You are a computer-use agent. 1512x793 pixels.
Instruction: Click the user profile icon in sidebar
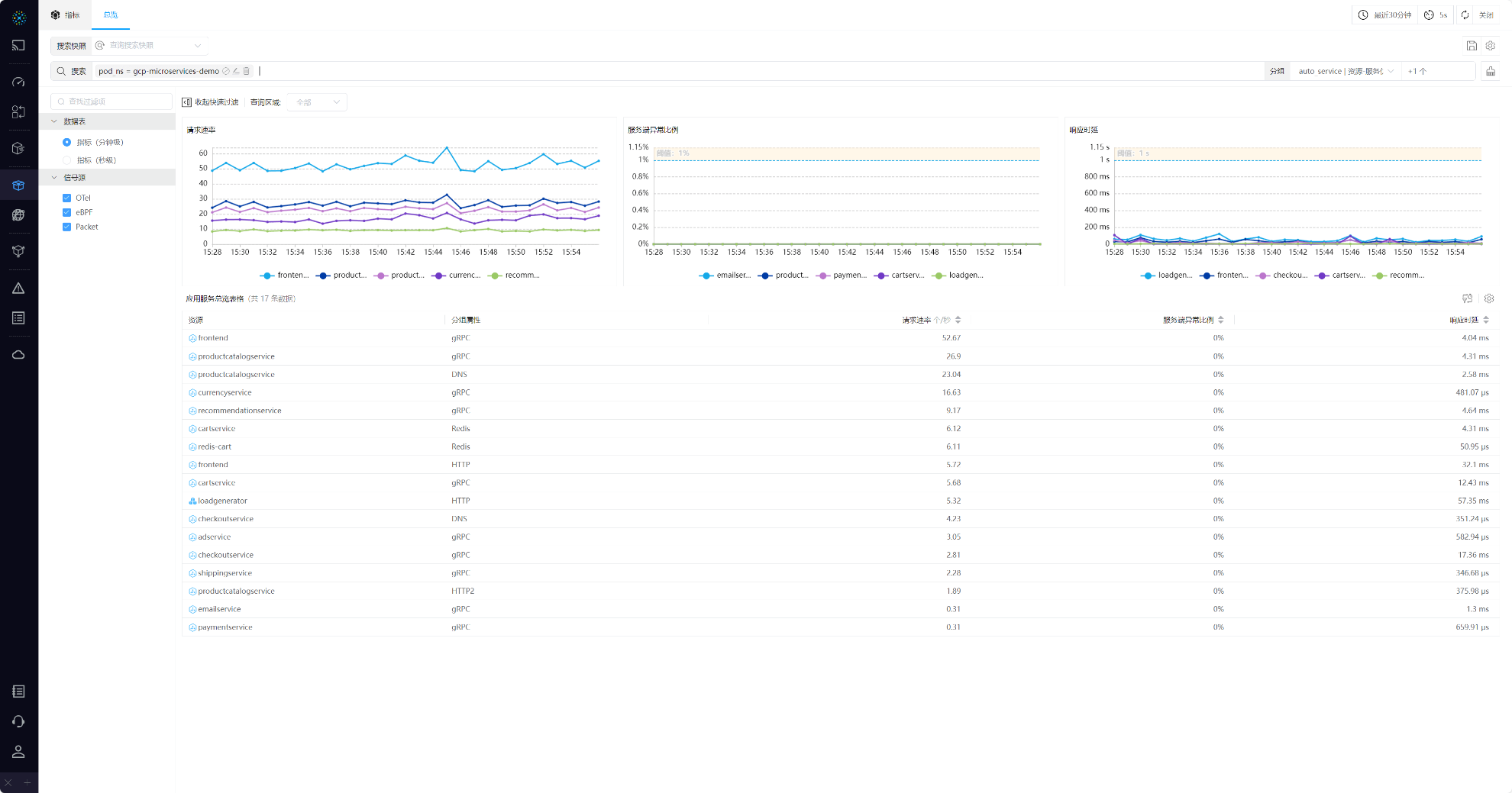coord(18,752)
